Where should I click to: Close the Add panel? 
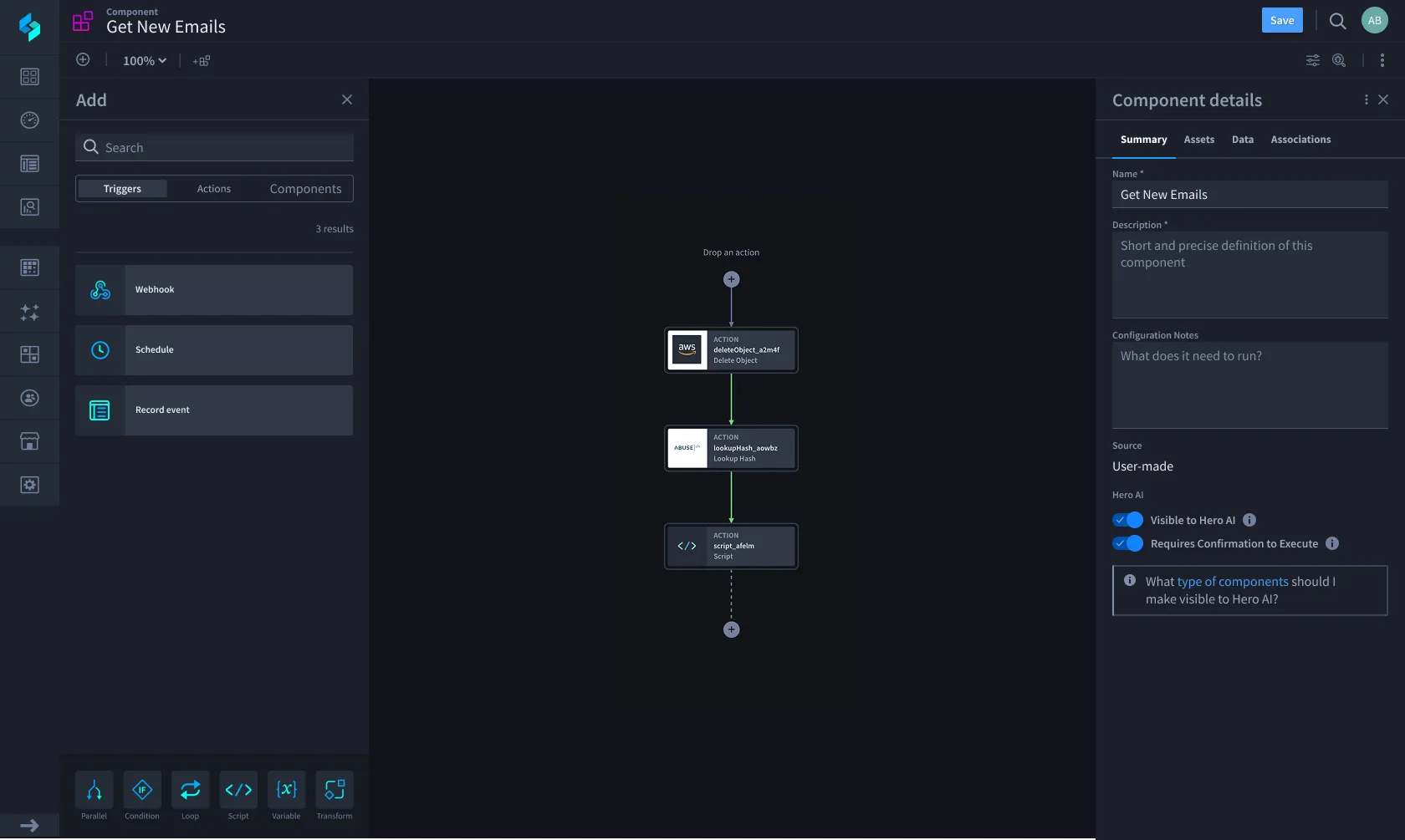347,99
